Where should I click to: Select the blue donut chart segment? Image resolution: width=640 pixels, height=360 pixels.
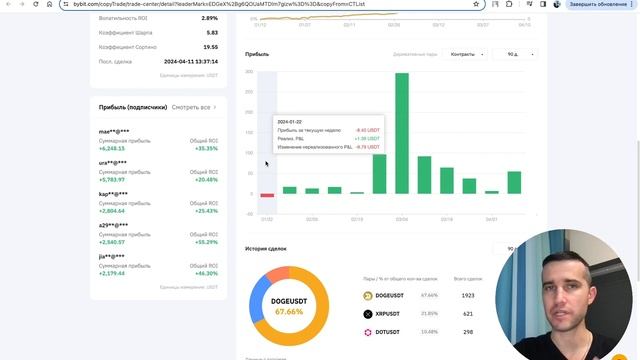(257, 300)
